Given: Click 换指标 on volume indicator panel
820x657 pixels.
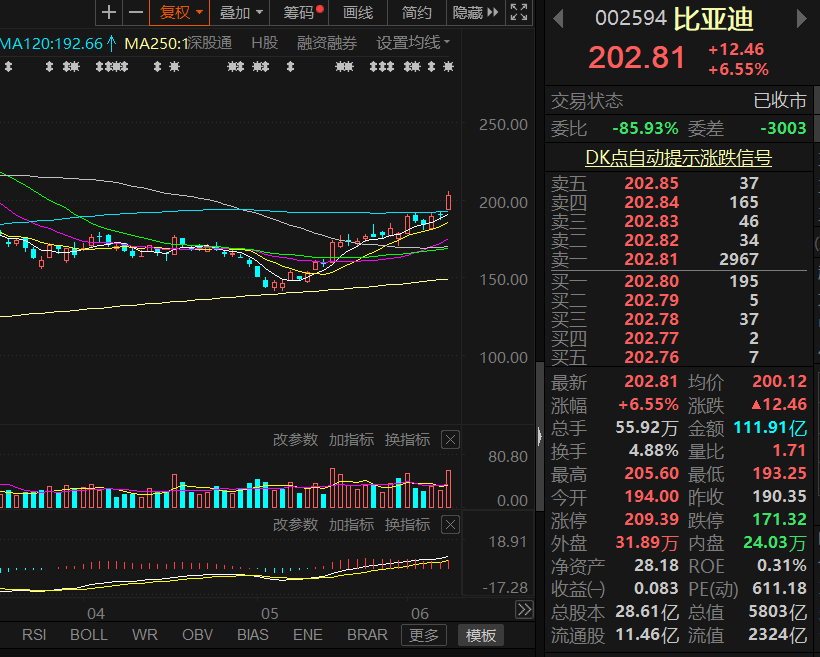Looking at the screenshot, I should point(407,439).
